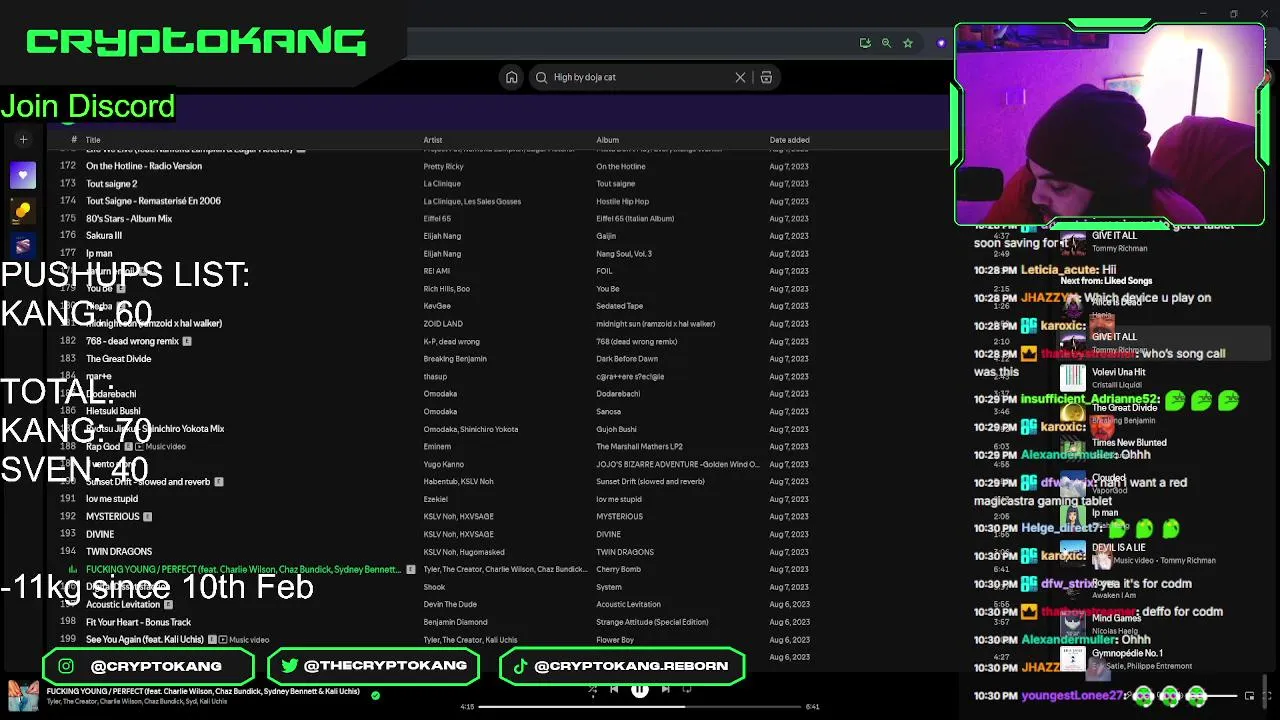Viewport: 1280px width, 720px height.
Task: Open the album link 'Flower Boy'
Action: point(615,640)
